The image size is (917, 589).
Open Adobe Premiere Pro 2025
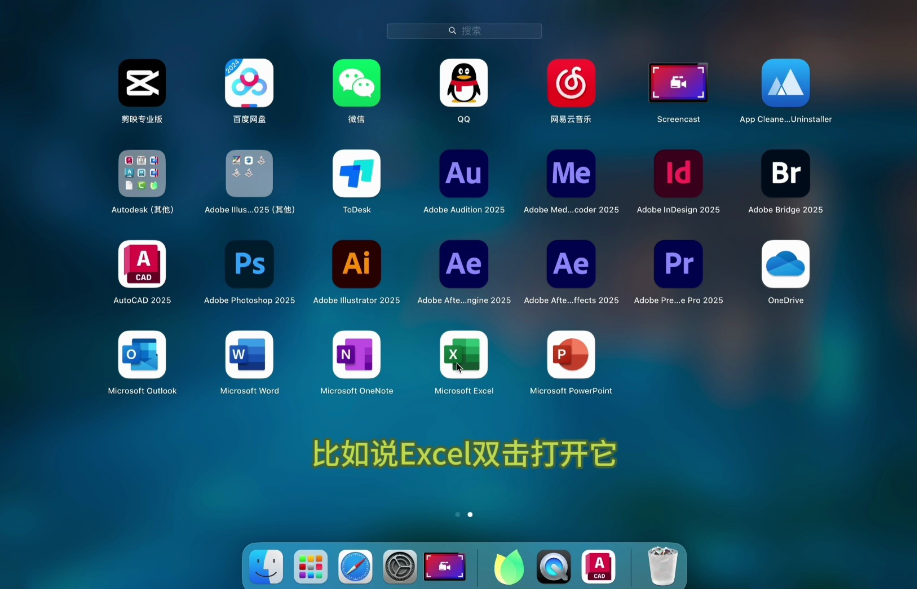pyautogui.click(x=678, y=264)
